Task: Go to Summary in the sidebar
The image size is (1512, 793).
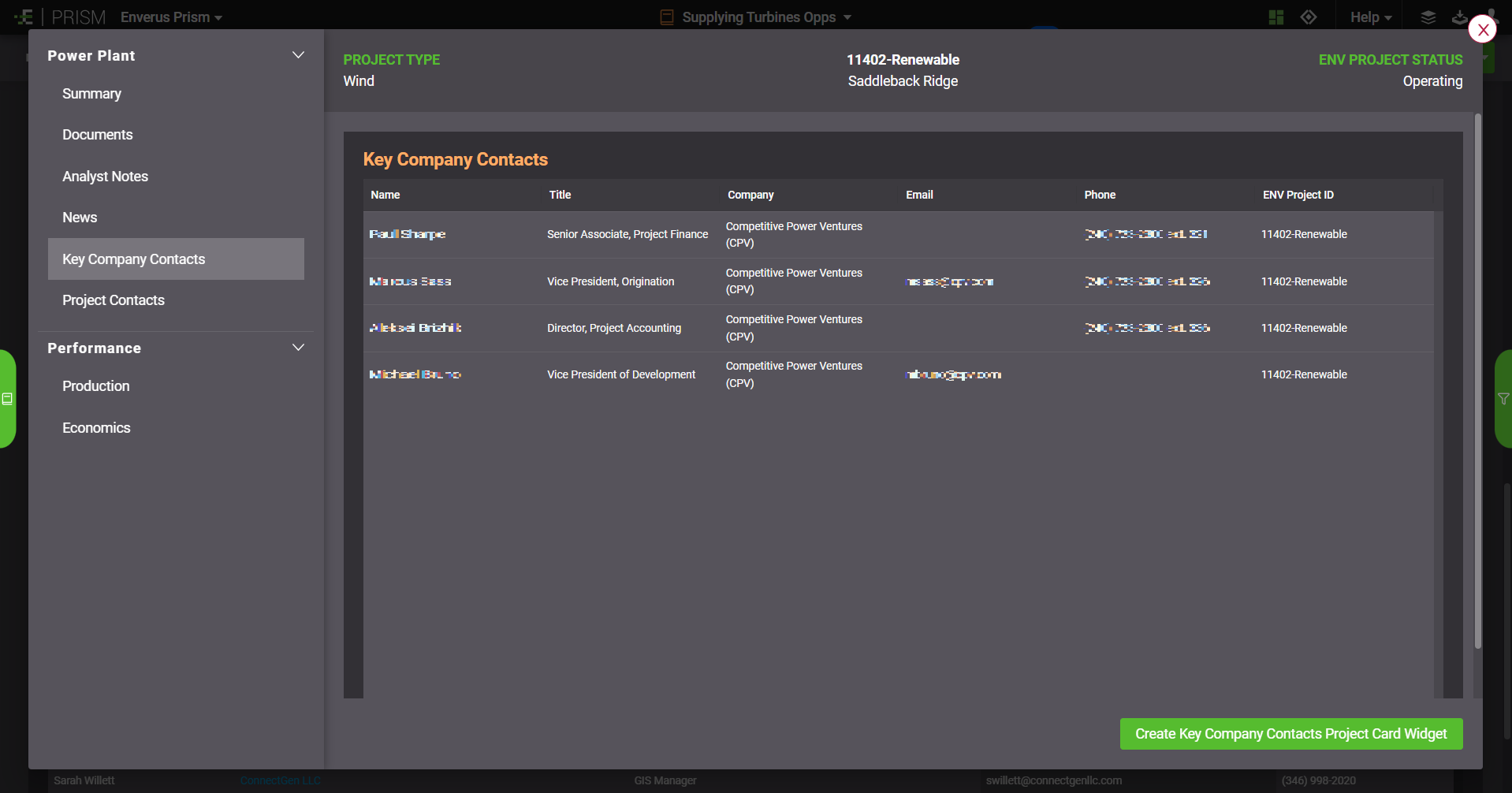Action: click(91, 94)
